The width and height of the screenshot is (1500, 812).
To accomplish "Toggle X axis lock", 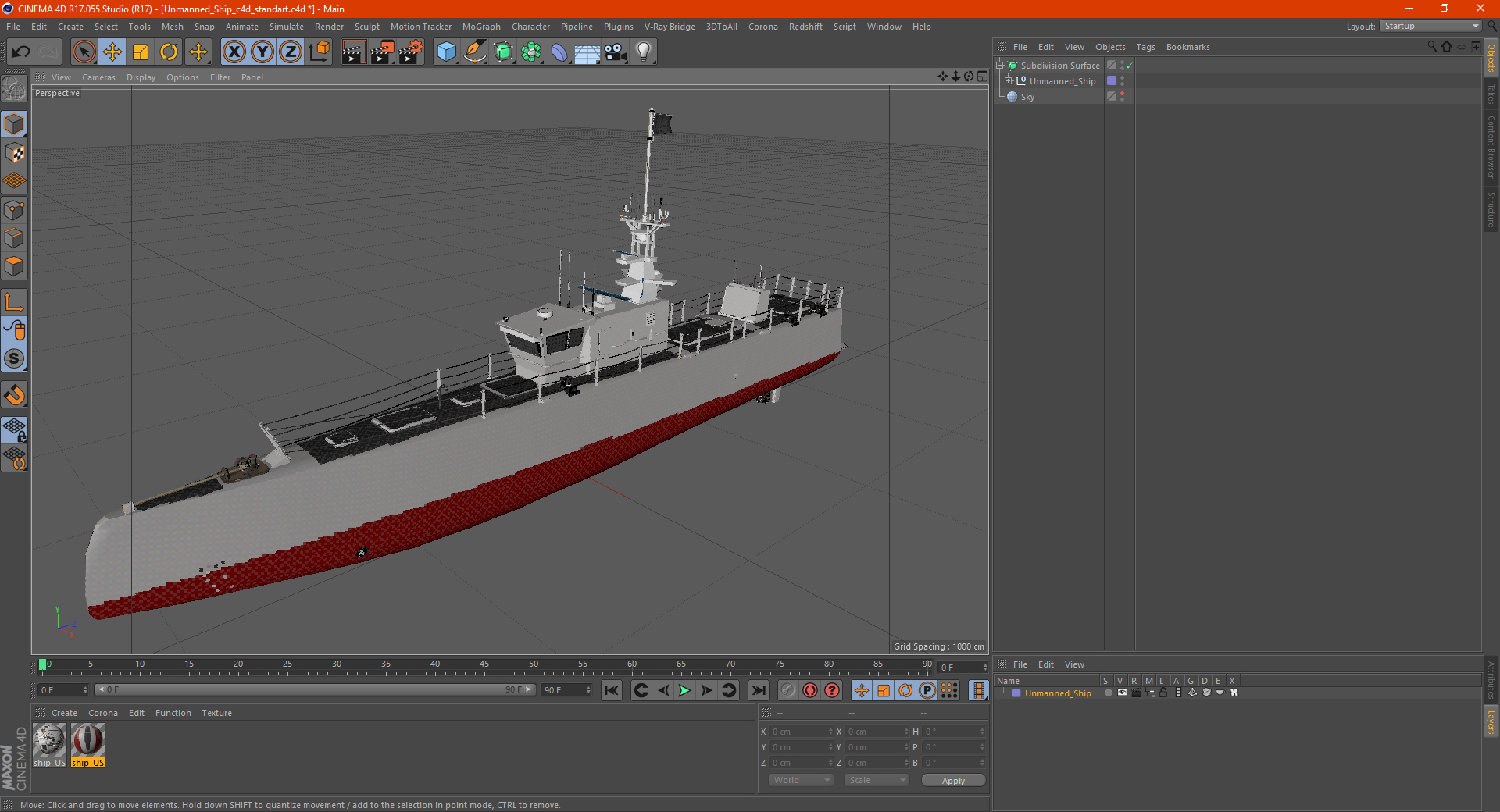I will click(234, 52).
